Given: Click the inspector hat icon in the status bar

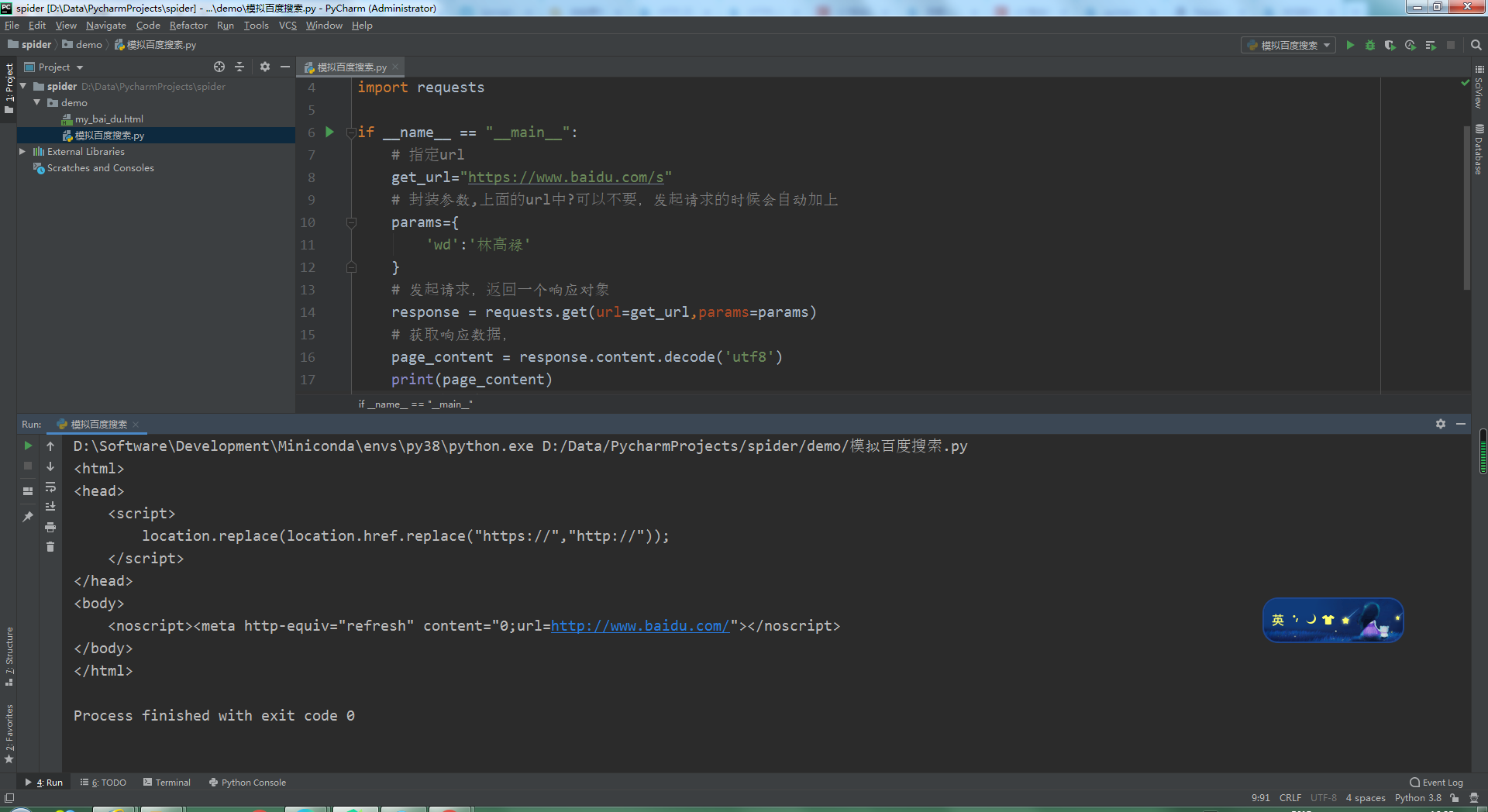Looking at the screenshot, I should (1474, 798).
